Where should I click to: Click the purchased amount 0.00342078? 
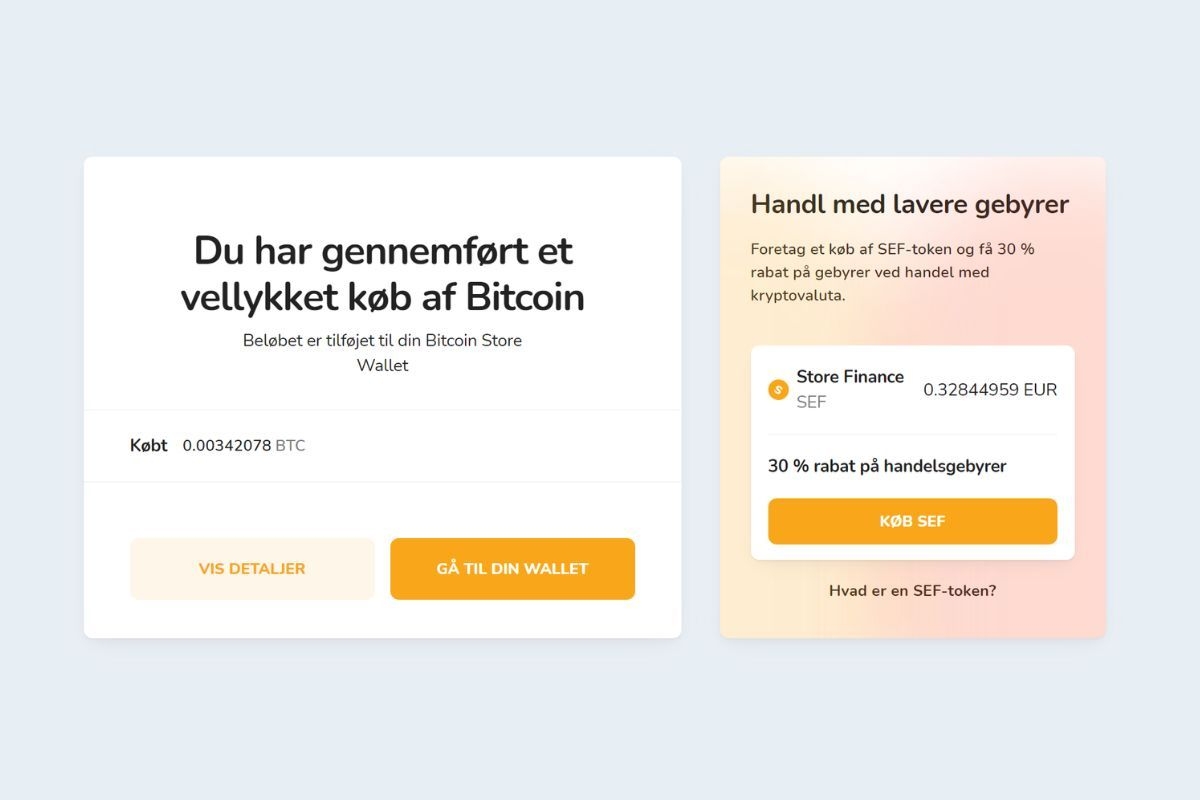pos(226,446)
